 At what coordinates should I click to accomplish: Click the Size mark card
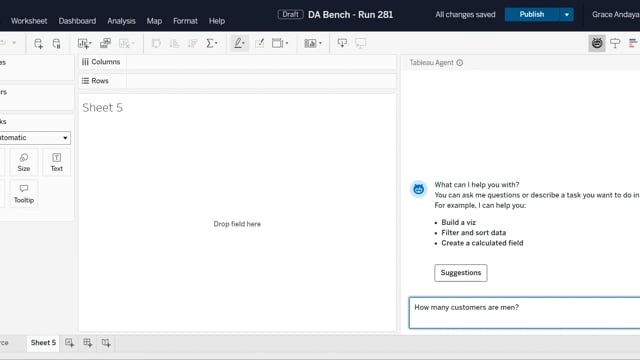[24, 162]
